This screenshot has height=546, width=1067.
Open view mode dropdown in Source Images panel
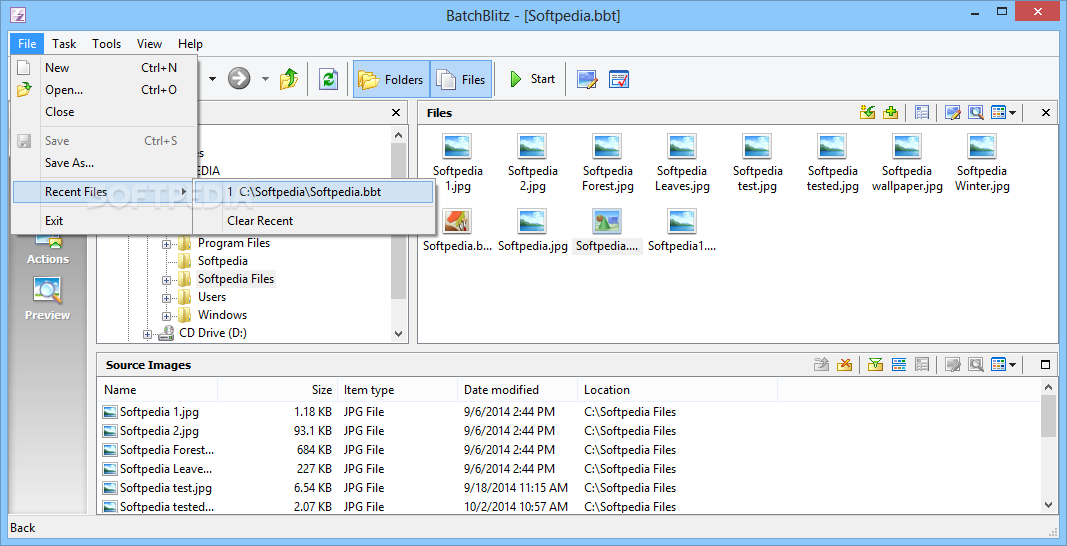[x=1013, y=365]
